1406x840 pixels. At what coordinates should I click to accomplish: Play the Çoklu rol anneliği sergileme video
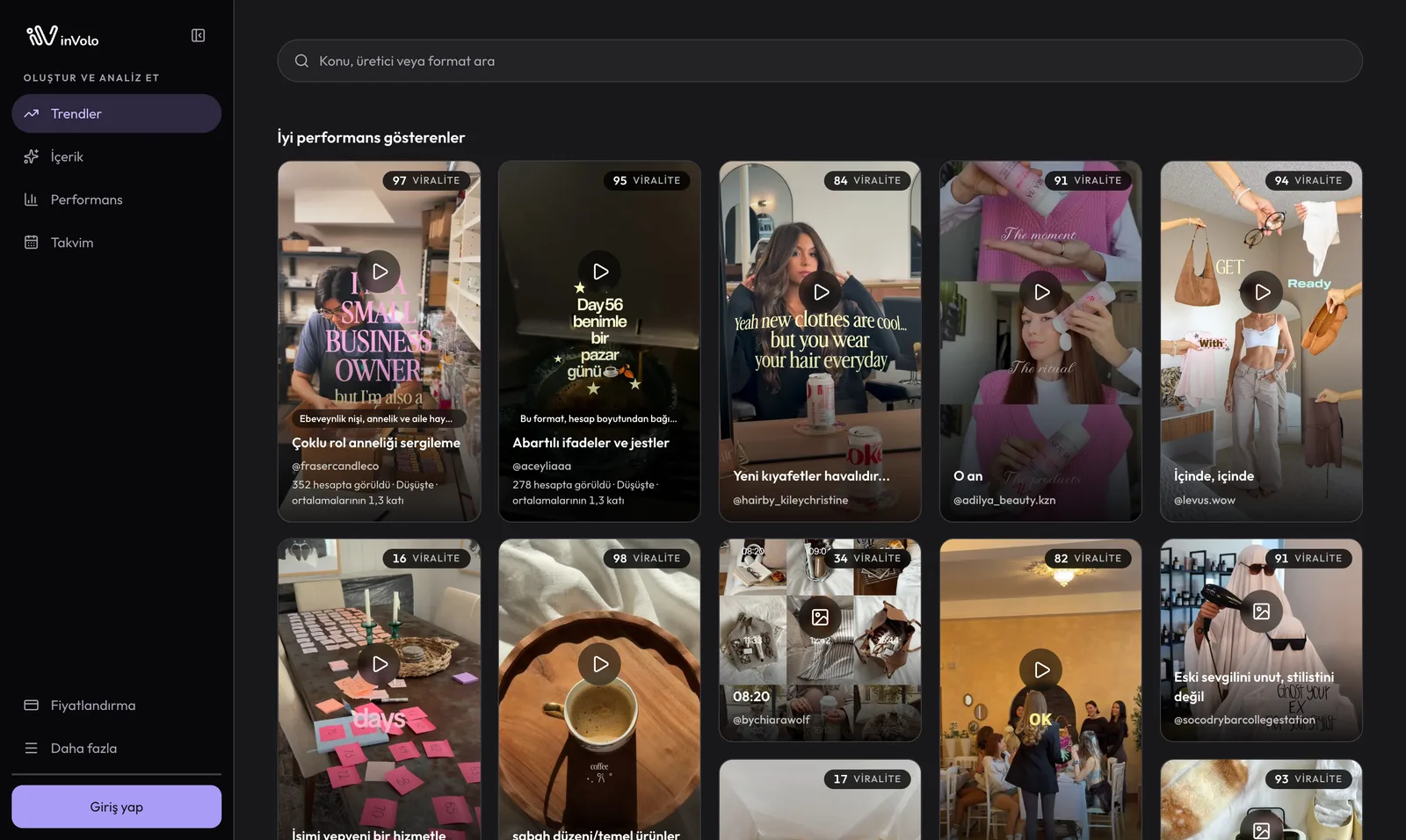[x=380, y=272]
